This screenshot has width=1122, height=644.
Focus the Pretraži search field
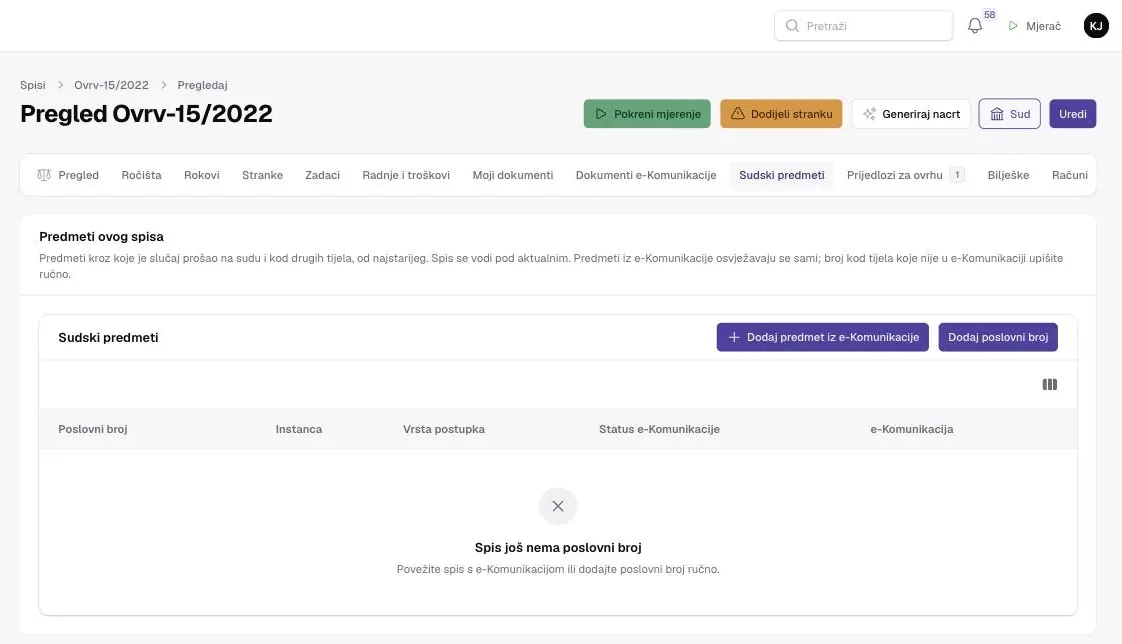(x=864, y=26)
